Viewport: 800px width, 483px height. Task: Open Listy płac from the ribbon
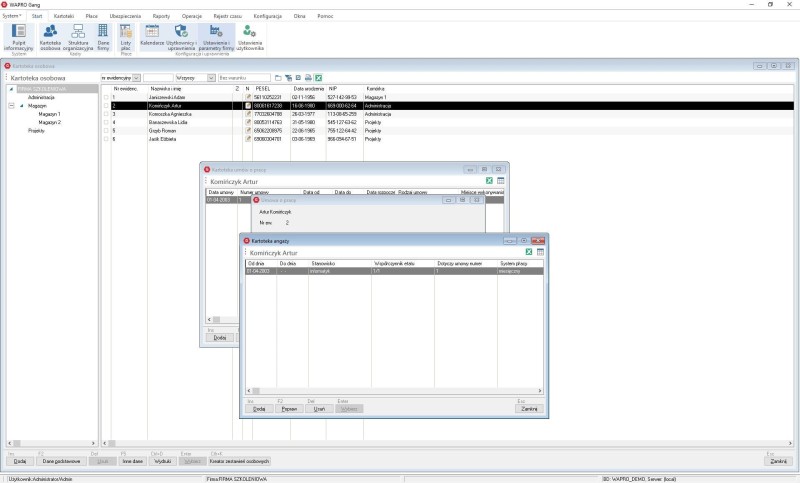(126, 37)
